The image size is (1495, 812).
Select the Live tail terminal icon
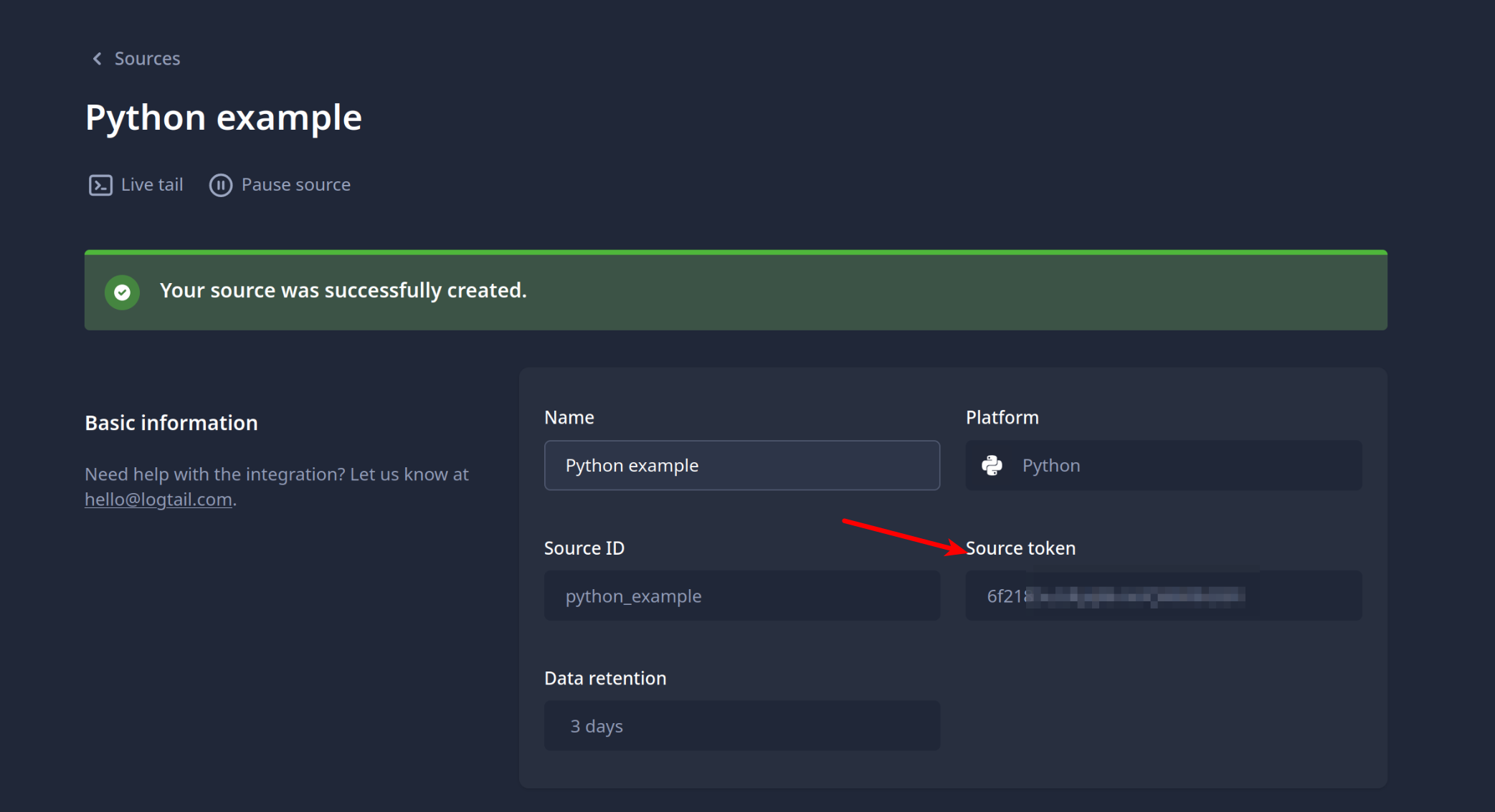[100, 185]
